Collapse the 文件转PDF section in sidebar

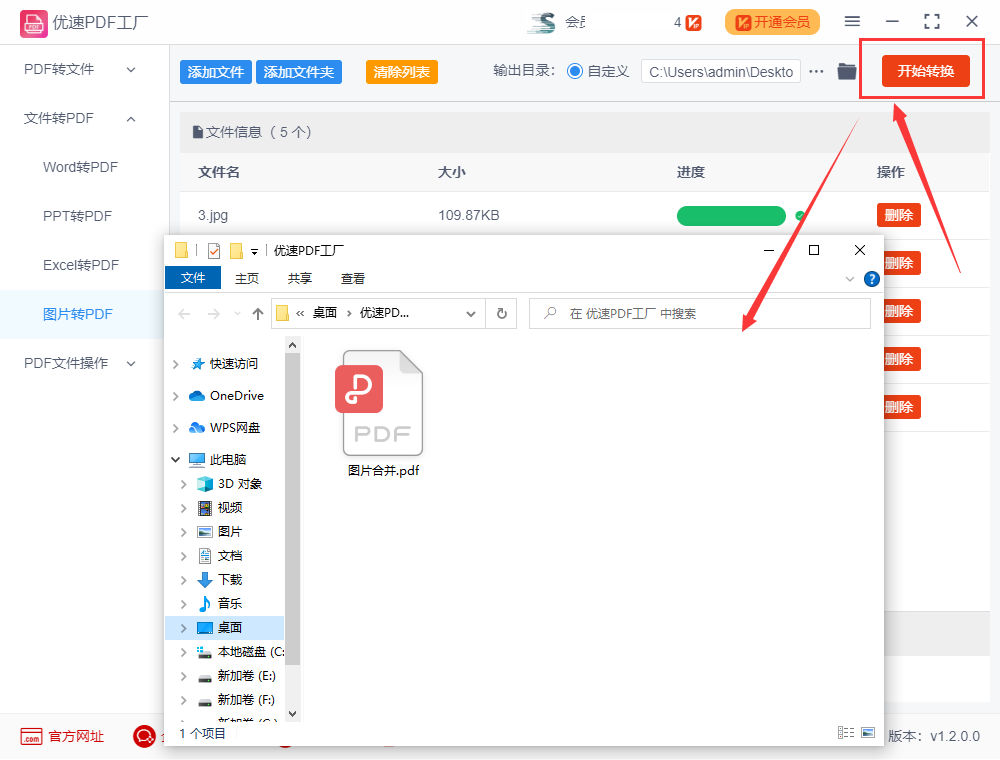pyautogui.click(x=130, y=118)
